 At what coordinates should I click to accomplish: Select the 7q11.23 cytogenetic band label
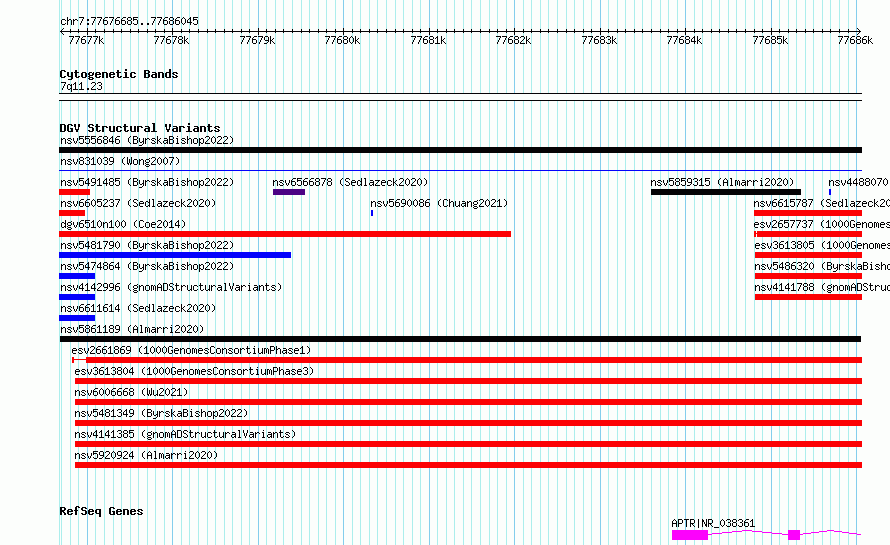pyautogui.click(x=81, y=86)
